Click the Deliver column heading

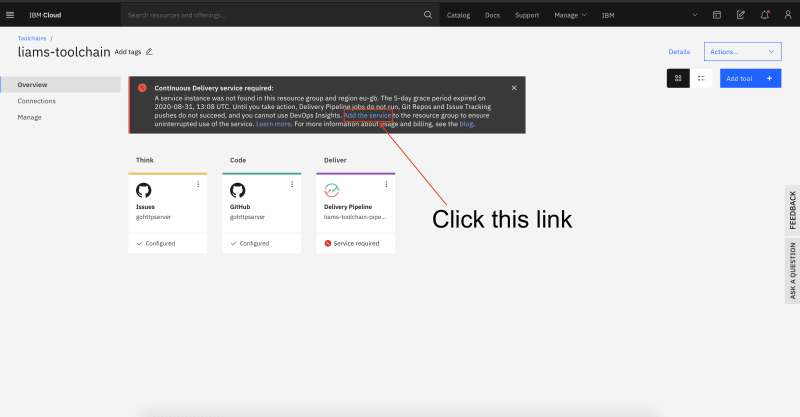pos(335,160)
